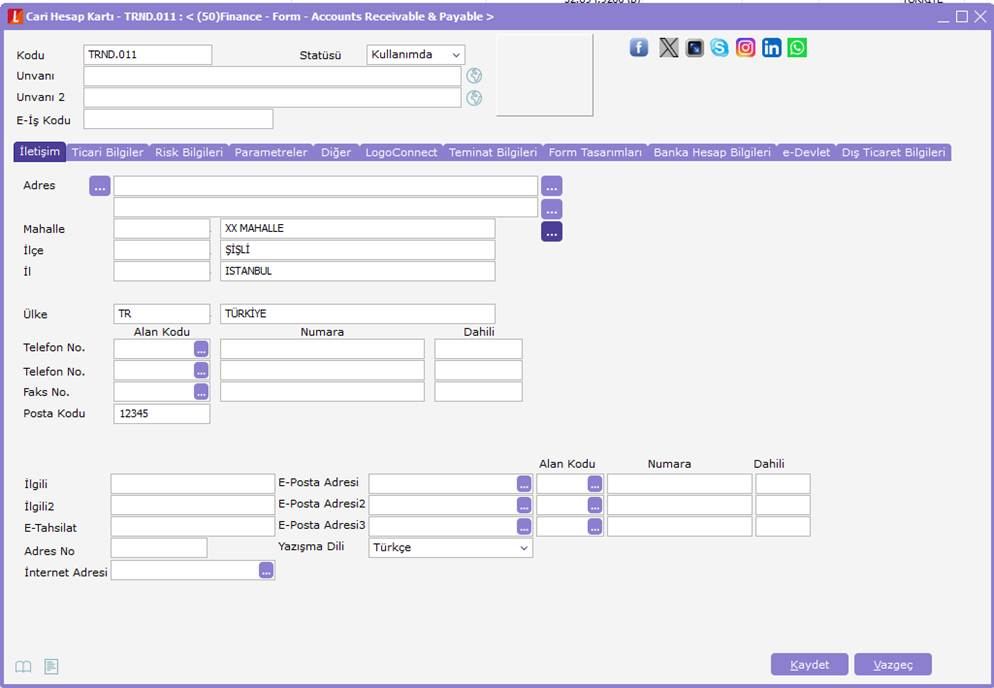Click the dark ellipsis button beside Mahalle row
The width and height of the screenshot is (994, 688).
coord(552,231)
